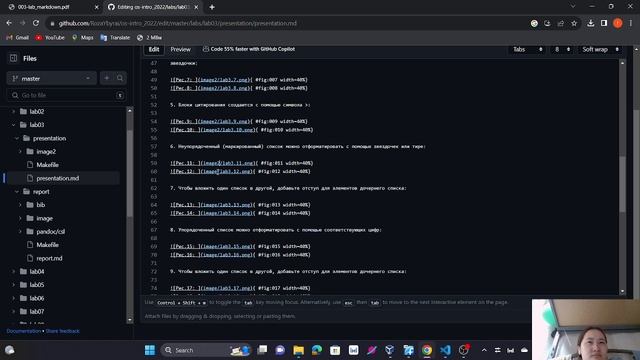Expand the image folder under report
Screen dimensions: 640x360
(x=20, y=218)
